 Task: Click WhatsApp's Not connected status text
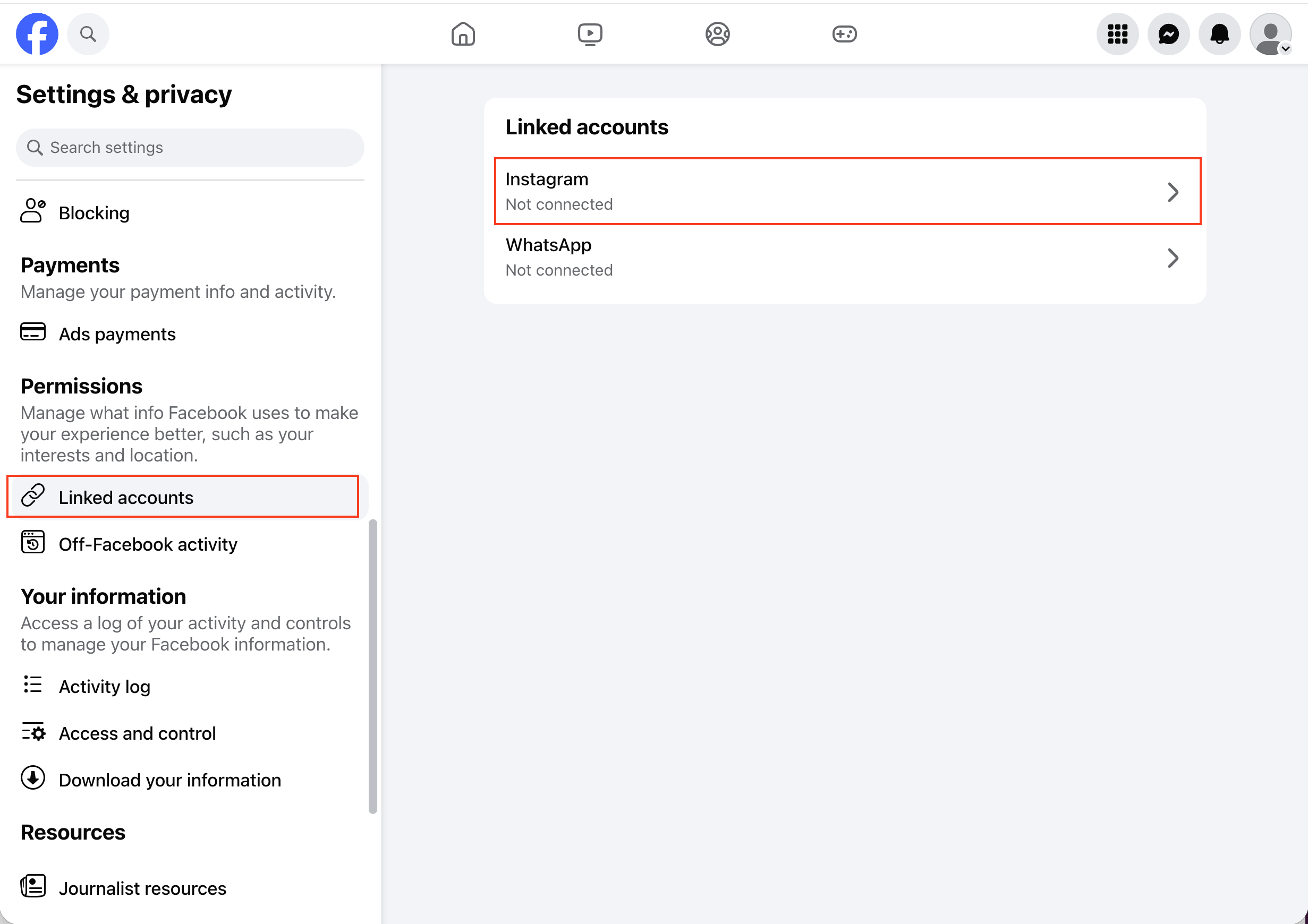click(x=559, y=270)
